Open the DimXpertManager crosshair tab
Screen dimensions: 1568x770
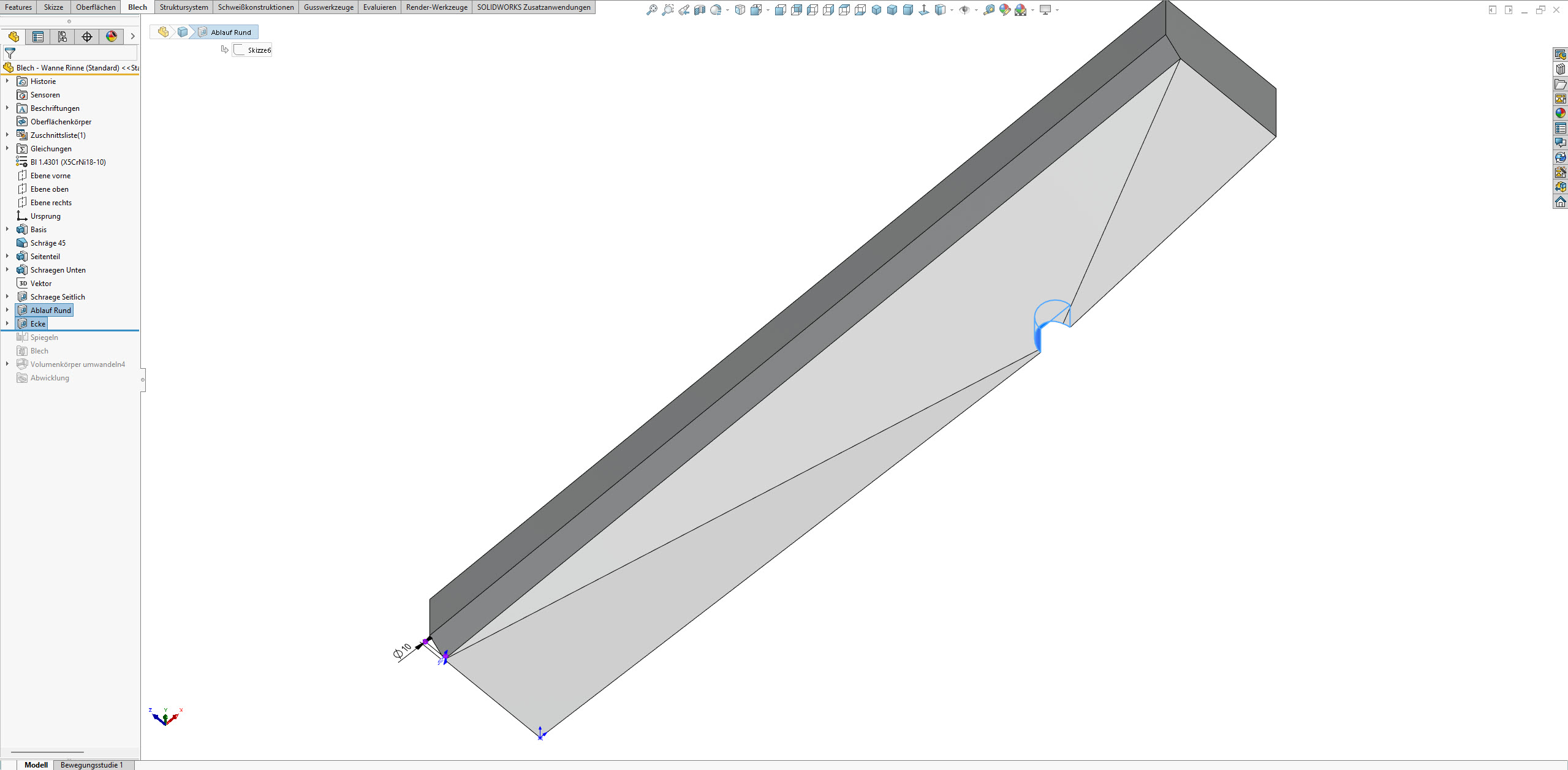(87, 37)
